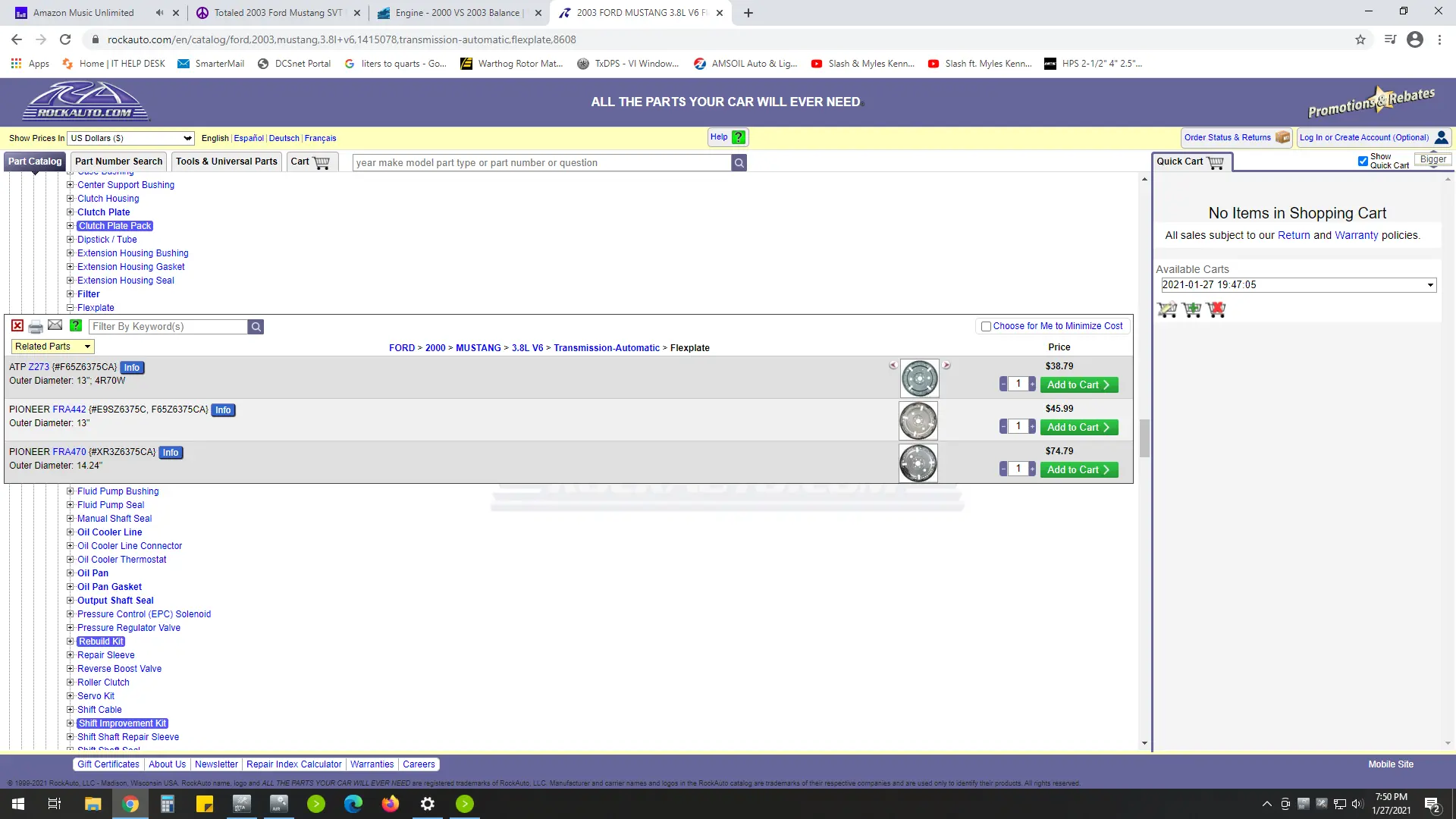Image resolution: width=1456 pixels, height=819 pixels.
Task: Click the MUSTANG breadcrumb link
Action: (x=478, y=348)
